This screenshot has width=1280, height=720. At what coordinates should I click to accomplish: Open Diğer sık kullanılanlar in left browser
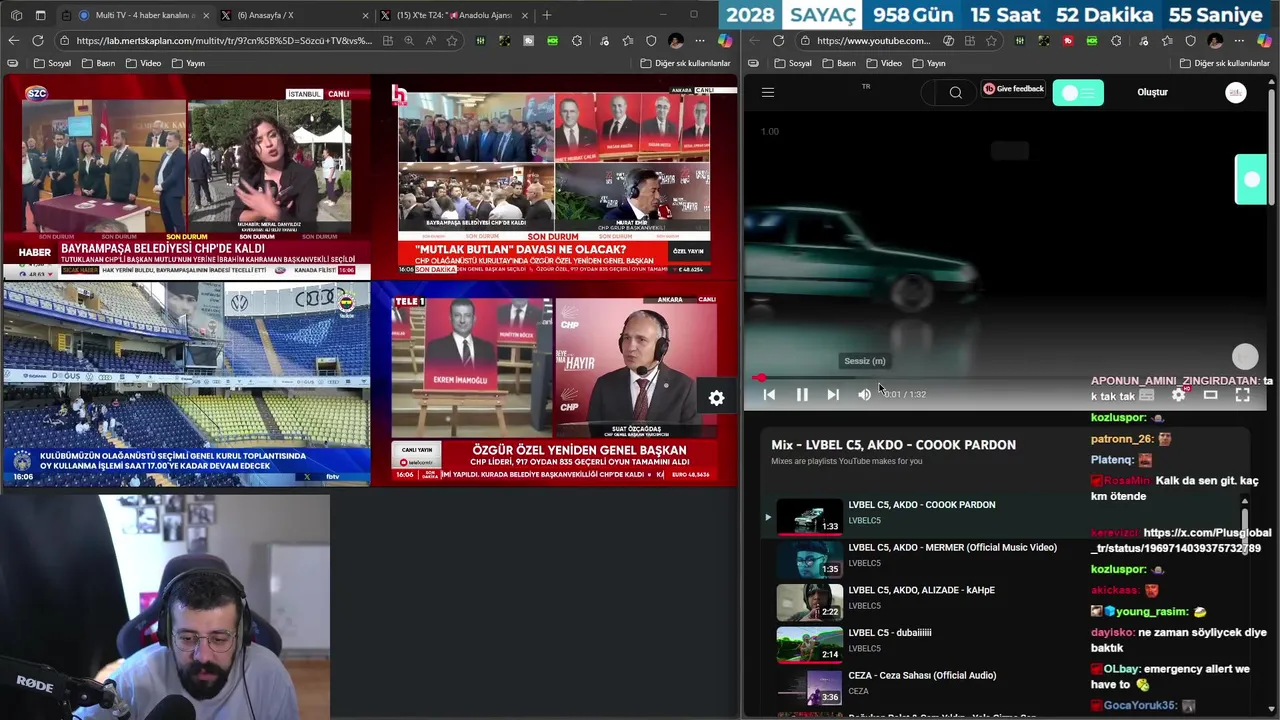[685, 63]
